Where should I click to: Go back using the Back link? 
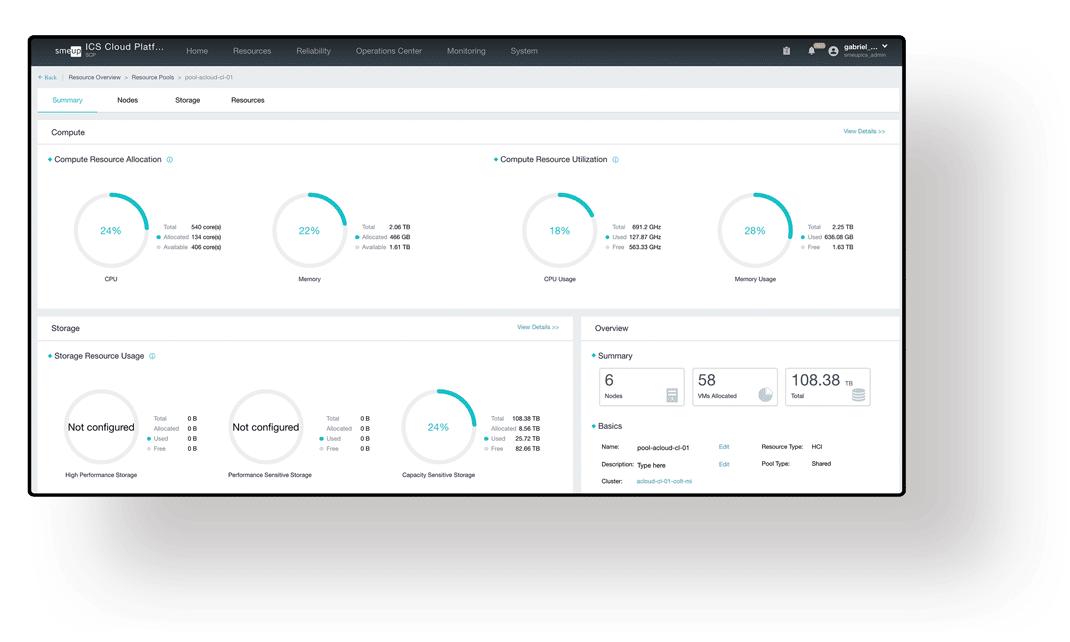coord(48,77)
